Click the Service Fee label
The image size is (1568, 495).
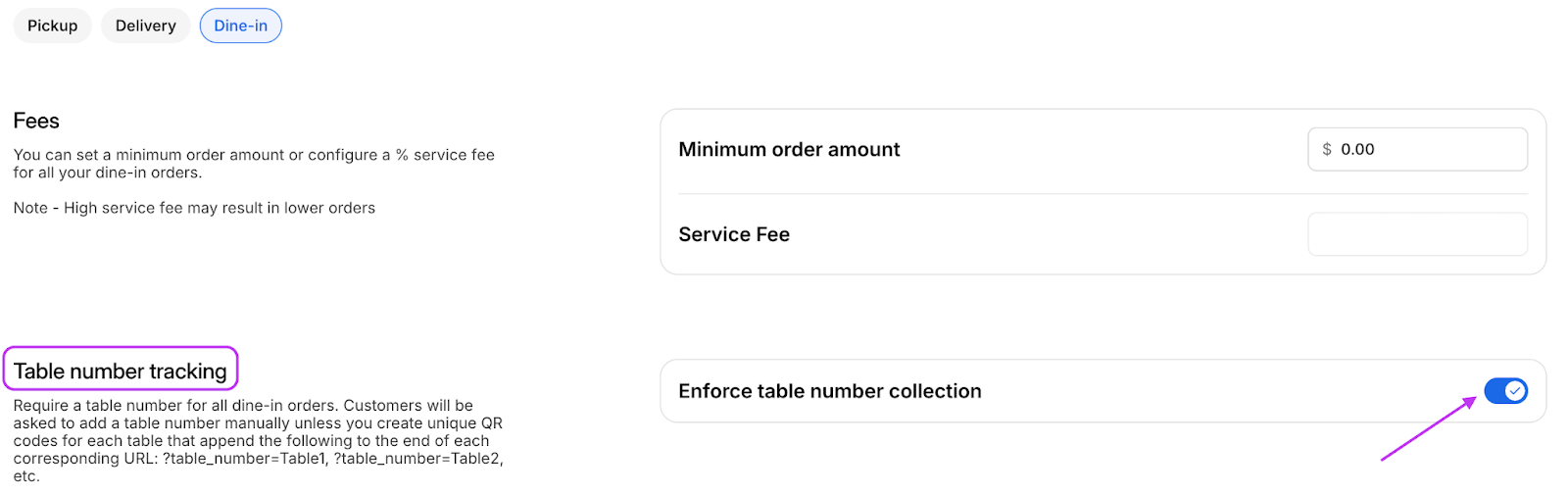[734, 234]
